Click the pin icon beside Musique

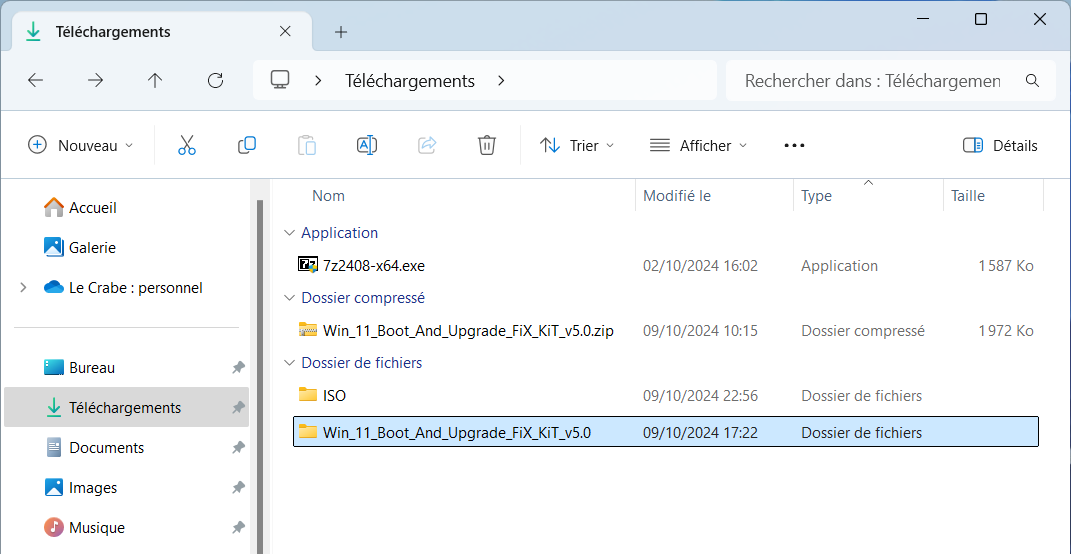click(238, 527)
